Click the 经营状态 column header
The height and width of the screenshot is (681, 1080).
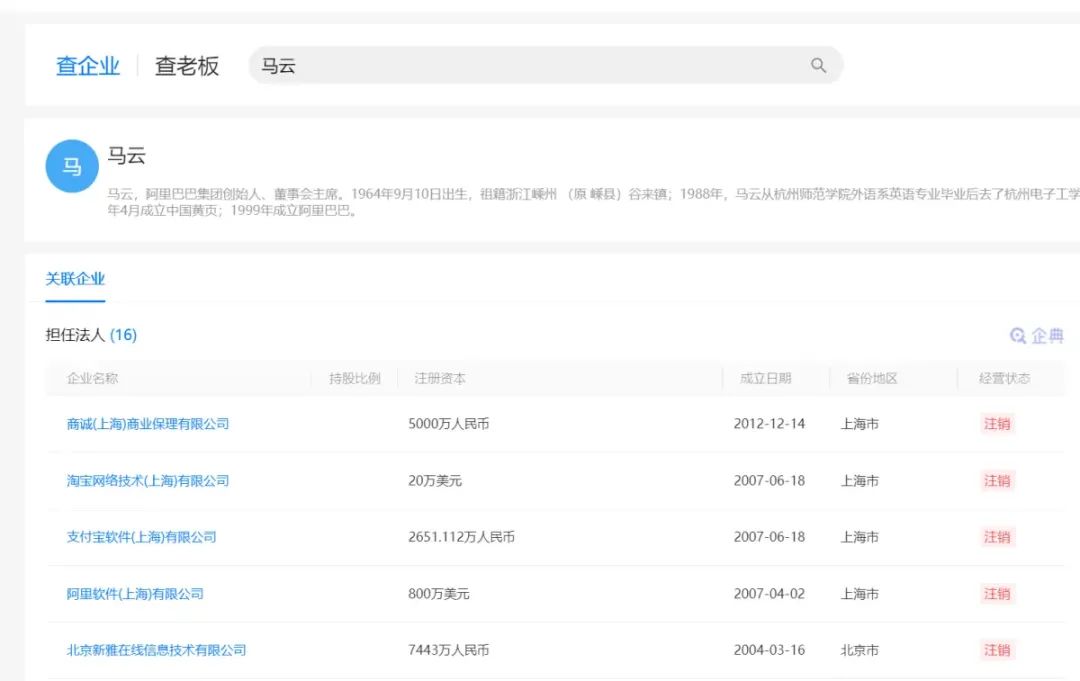(1004, 378)
